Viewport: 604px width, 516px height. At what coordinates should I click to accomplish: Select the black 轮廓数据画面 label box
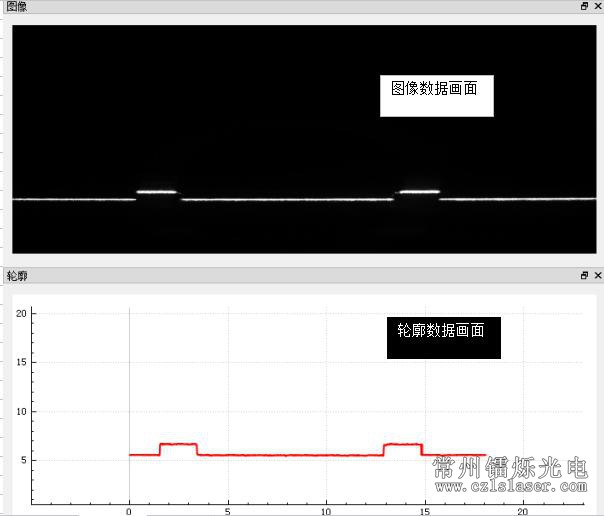coord(443,337)
